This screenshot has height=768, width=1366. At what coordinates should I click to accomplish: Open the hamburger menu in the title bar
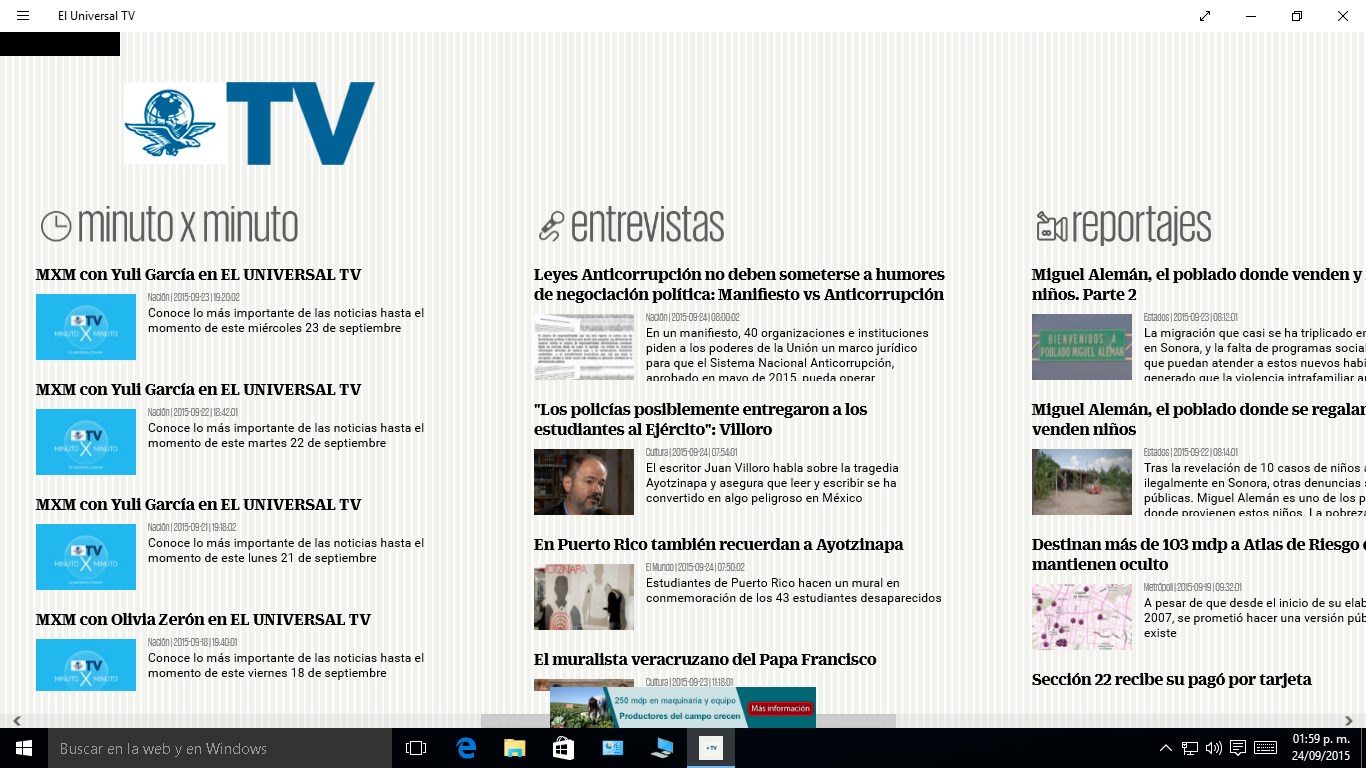[23, 16]
